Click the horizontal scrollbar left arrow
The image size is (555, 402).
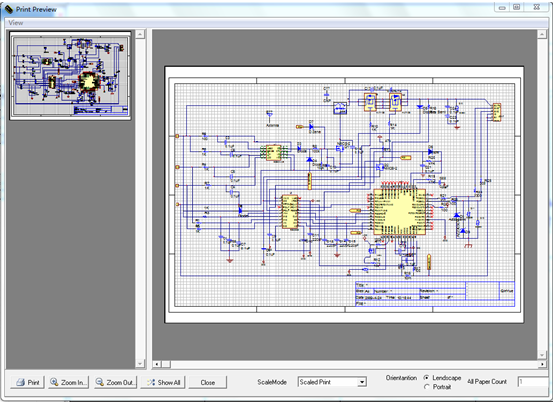[x=157, y=364]
